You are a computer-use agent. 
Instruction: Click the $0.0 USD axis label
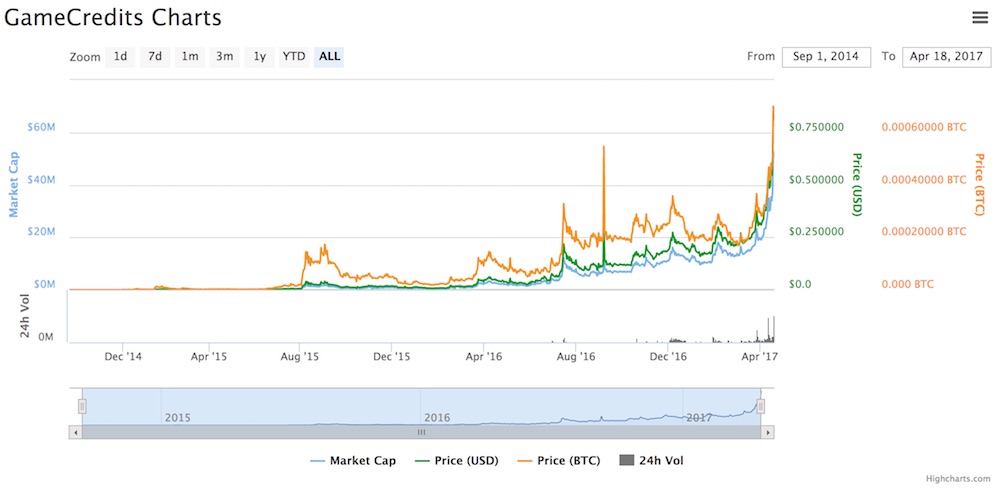click(800, 284)
